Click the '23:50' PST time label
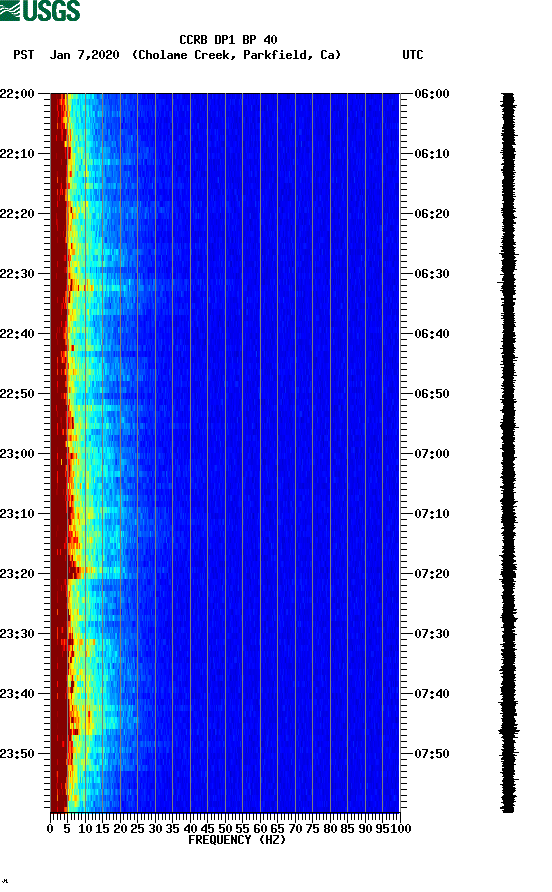This screenshot has height=892, width=552. (17, 754)
